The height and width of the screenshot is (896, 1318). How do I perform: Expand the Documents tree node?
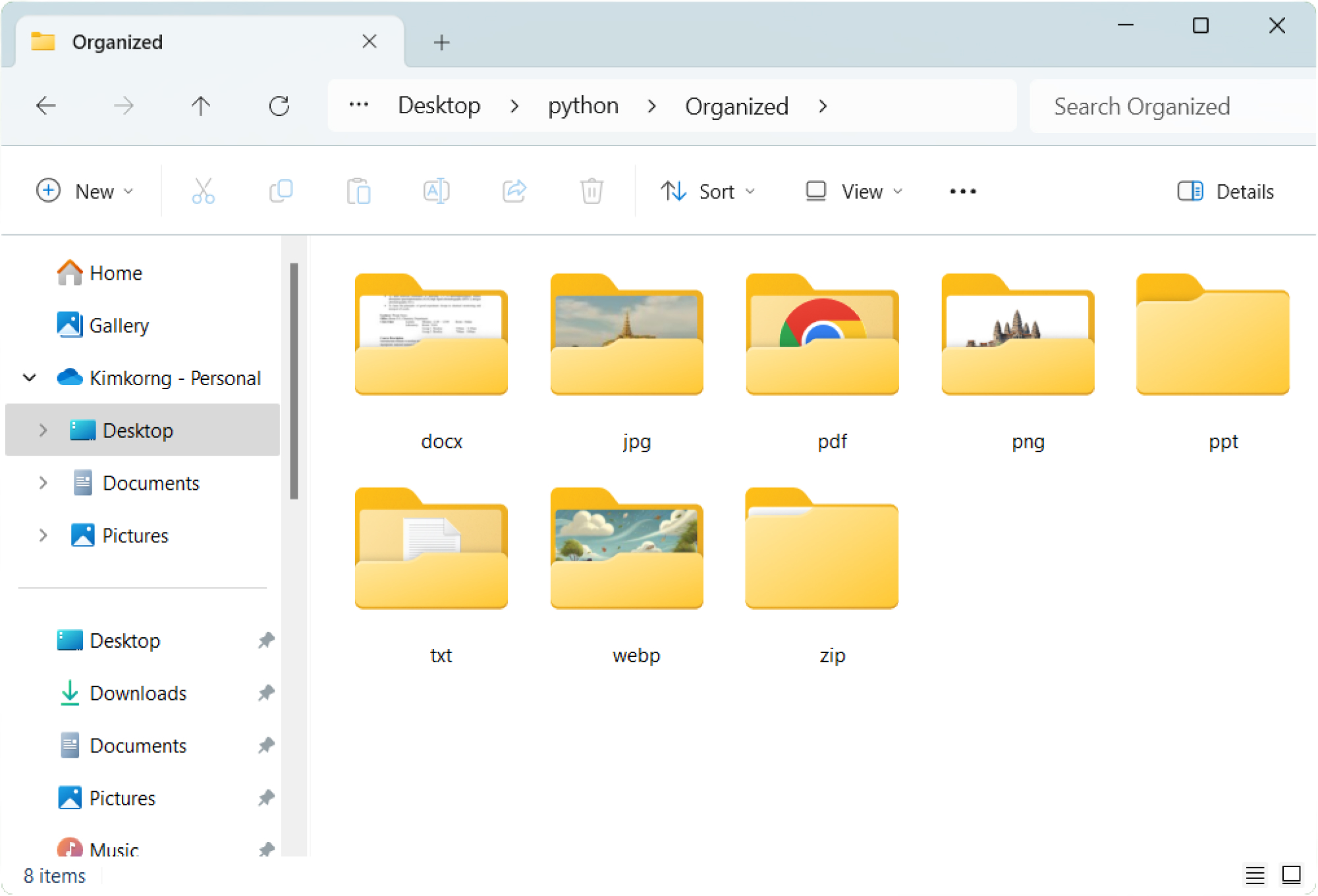(x=43, y=483)
